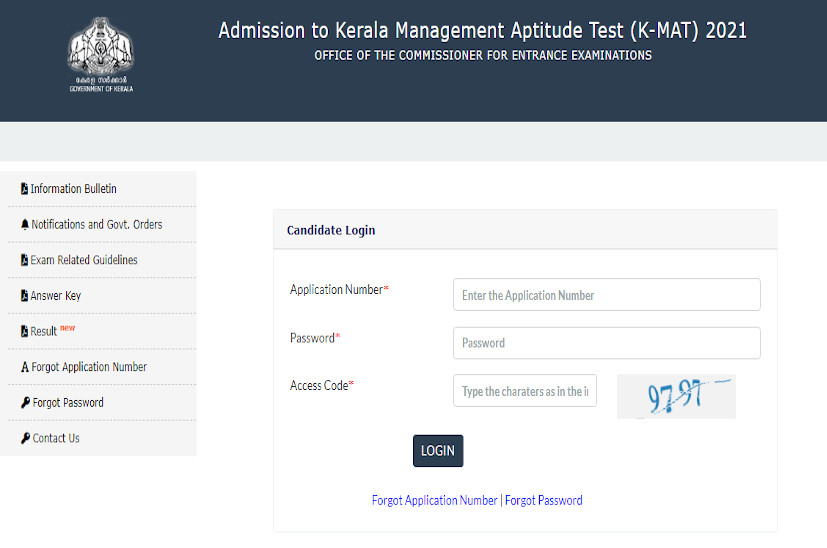
Task: Click the Office of the Commissioner subtitle
Action: click(x=483, y=55)
